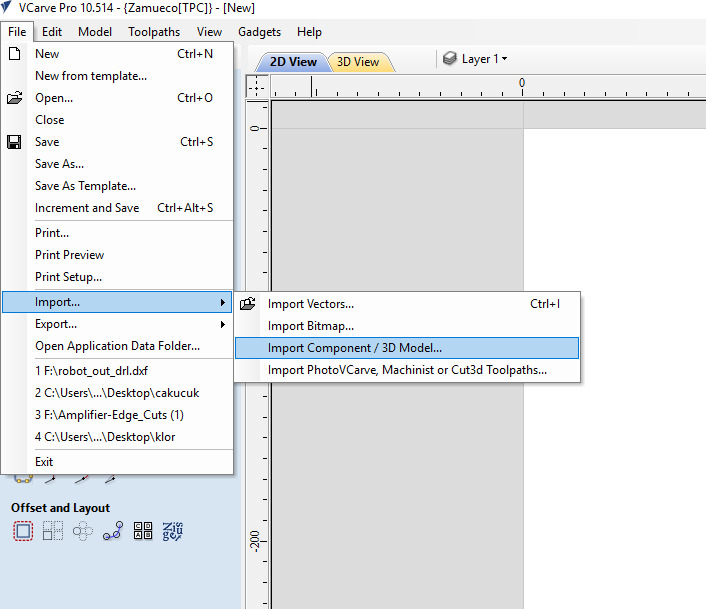Screen dimensions: 706x609
Task: Choose Print Preview menu item
Action: pyautogui.click(x=117, y=255)
